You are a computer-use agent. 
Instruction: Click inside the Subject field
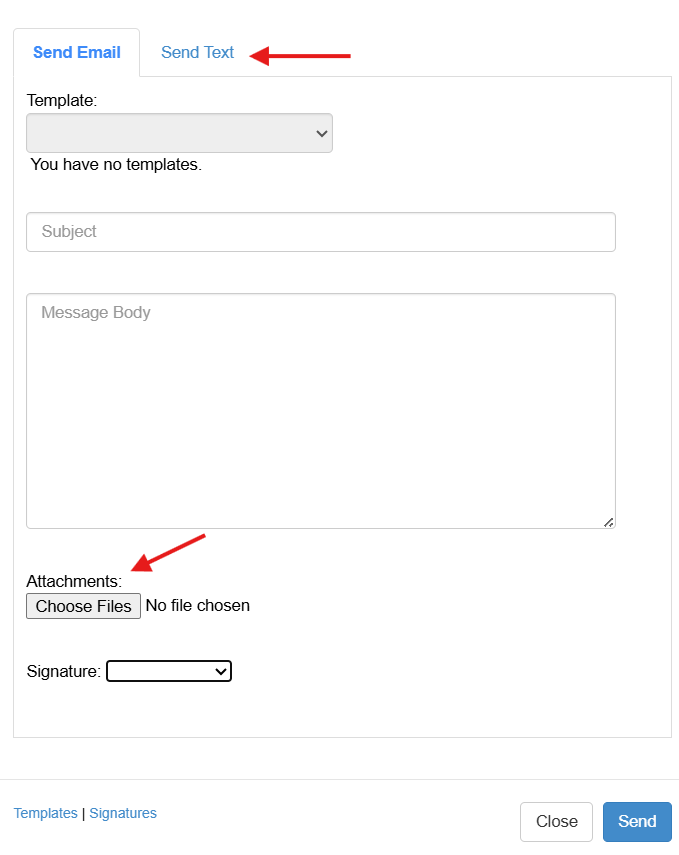320,231
